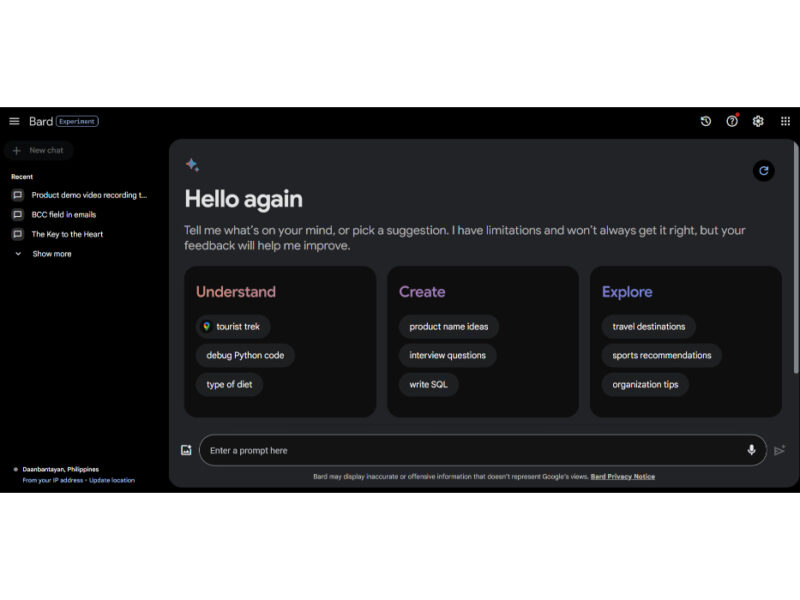Open the BCC field in emails chat
Viewport: 800px width, 600px height.
[63, 214]
